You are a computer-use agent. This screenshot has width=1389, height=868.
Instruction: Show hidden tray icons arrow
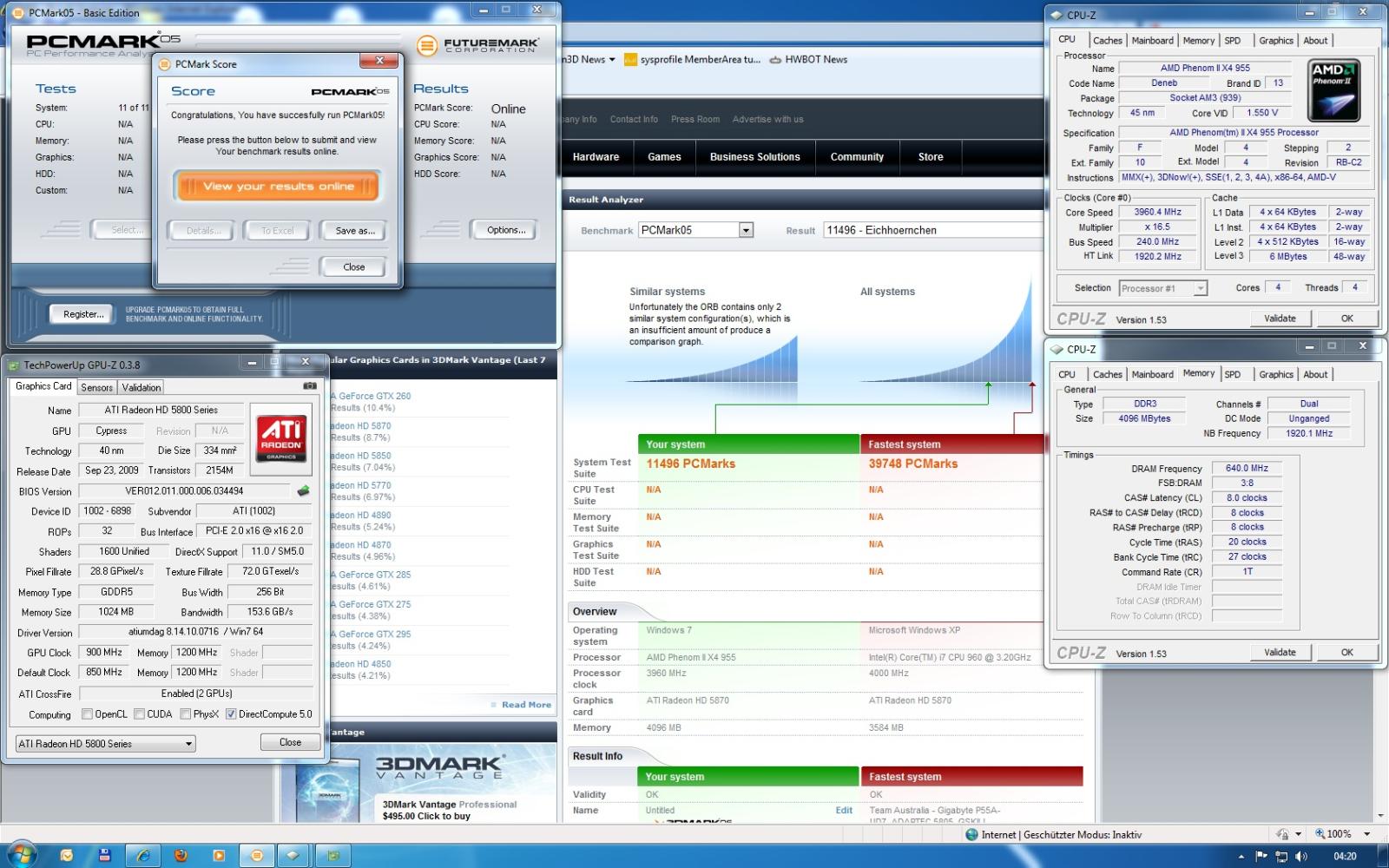(x=1241, y=857)
